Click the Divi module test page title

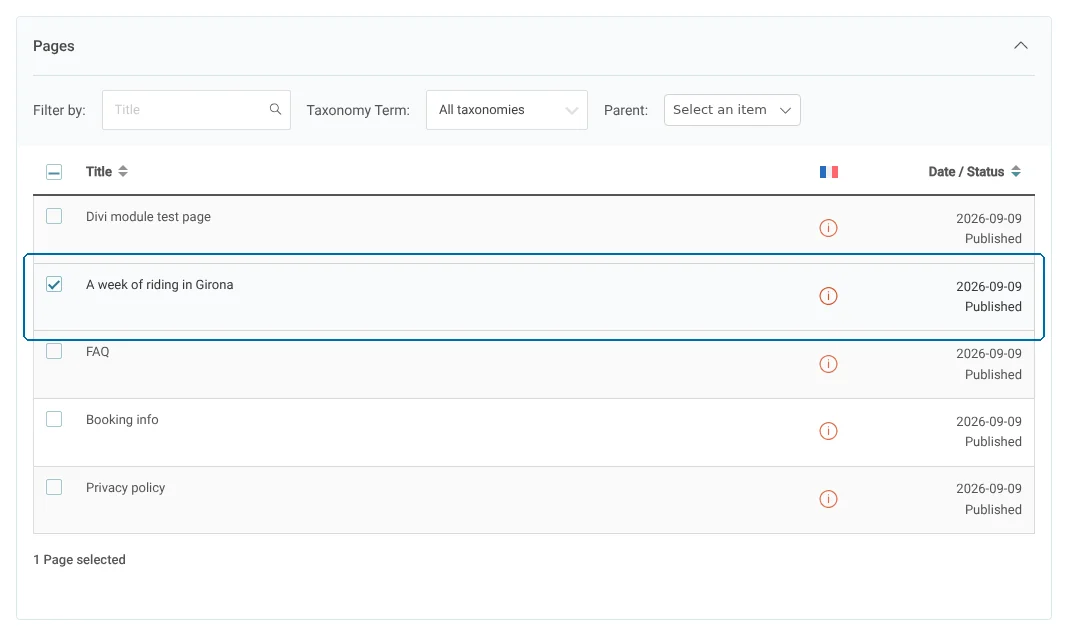coord(148,217)
